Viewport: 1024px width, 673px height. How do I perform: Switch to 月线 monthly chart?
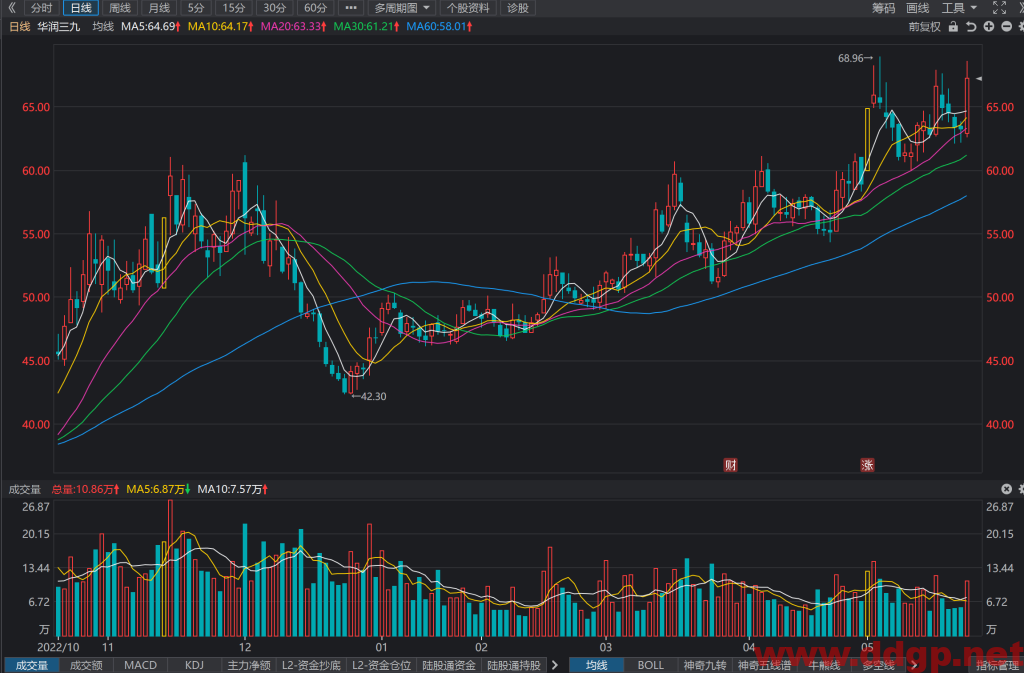(x=159, y=8)
